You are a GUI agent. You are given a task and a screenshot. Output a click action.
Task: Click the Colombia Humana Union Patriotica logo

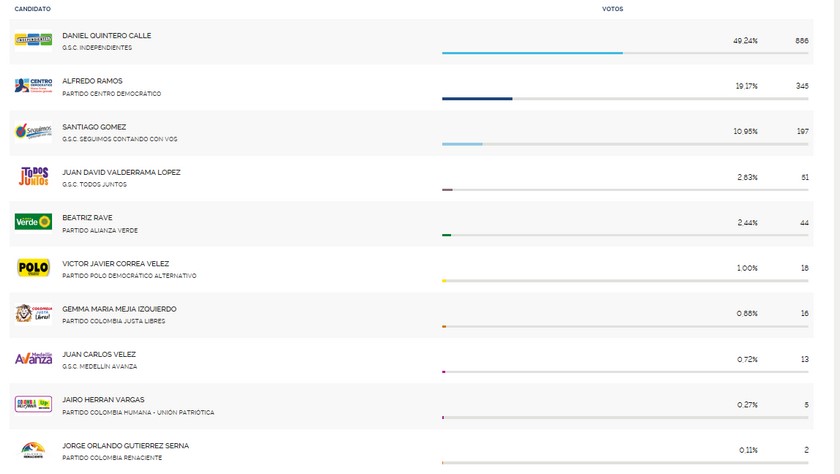33,404
